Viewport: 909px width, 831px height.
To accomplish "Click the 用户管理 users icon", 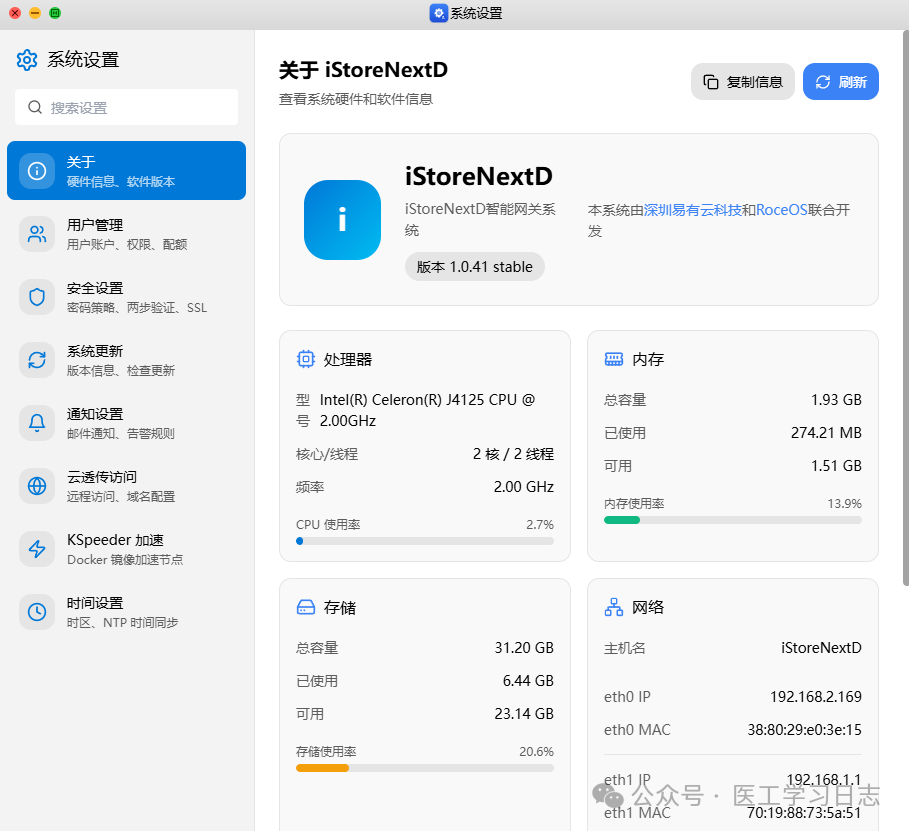I will coord(37,234).
